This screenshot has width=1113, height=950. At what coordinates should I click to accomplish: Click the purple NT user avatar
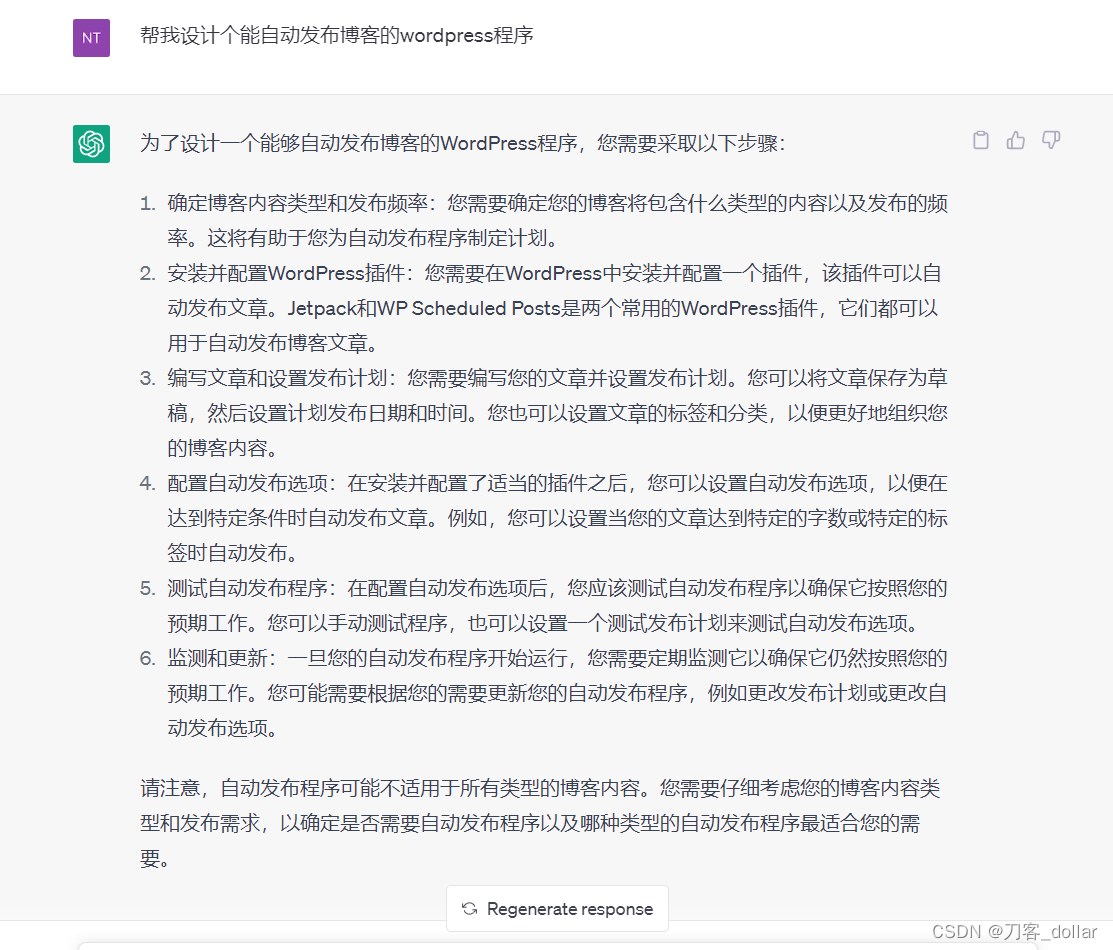(92, 38)
